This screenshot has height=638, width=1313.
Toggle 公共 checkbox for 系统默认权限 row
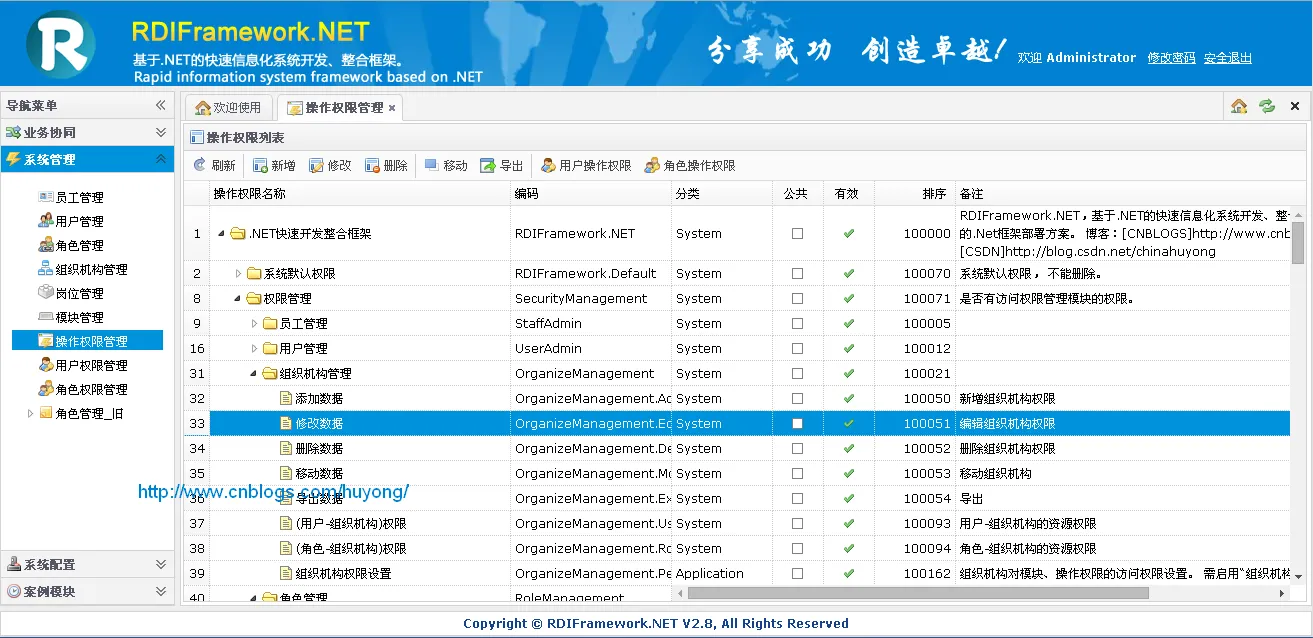pos(797,273)
